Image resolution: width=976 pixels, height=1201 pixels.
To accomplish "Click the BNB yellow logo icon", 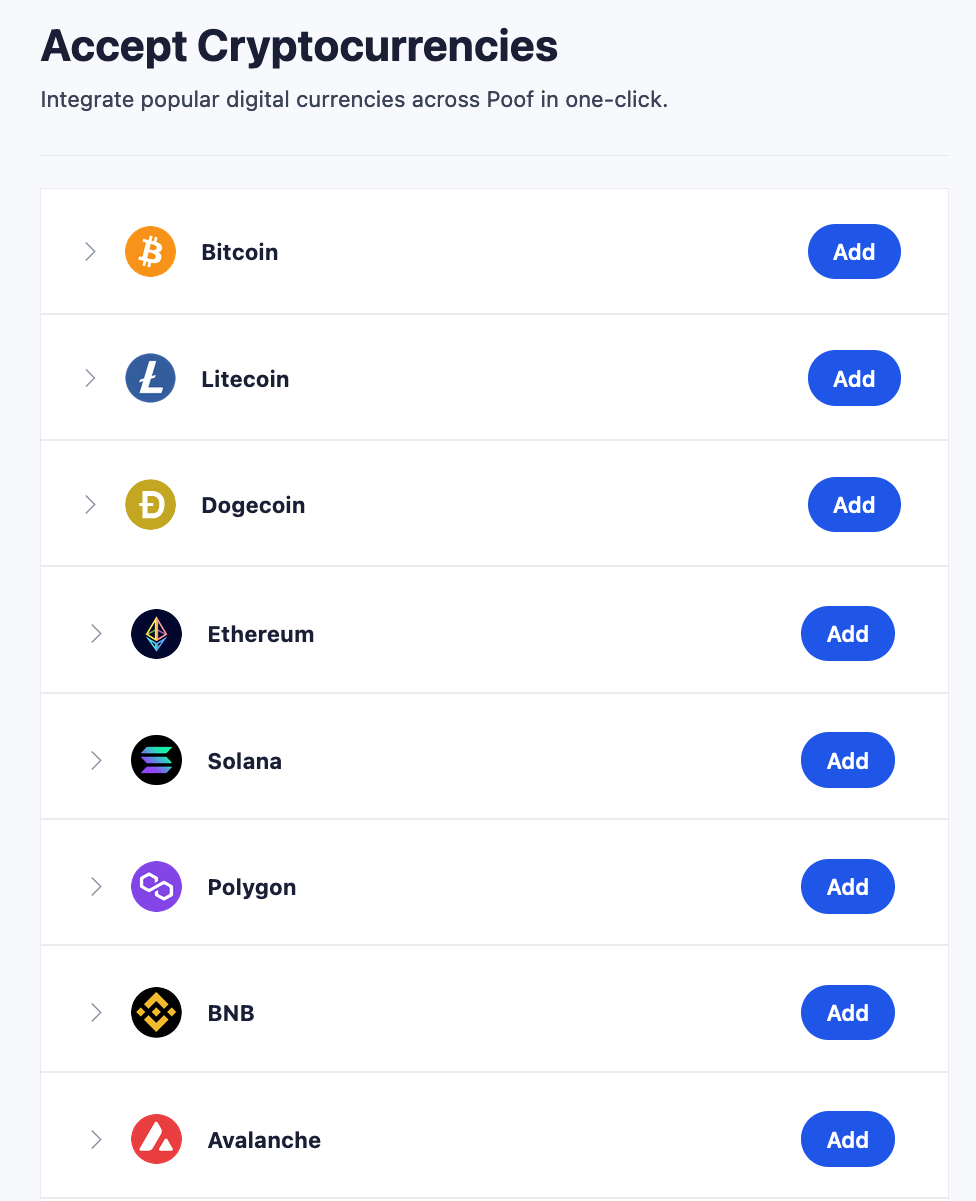I will [156, 1013].
